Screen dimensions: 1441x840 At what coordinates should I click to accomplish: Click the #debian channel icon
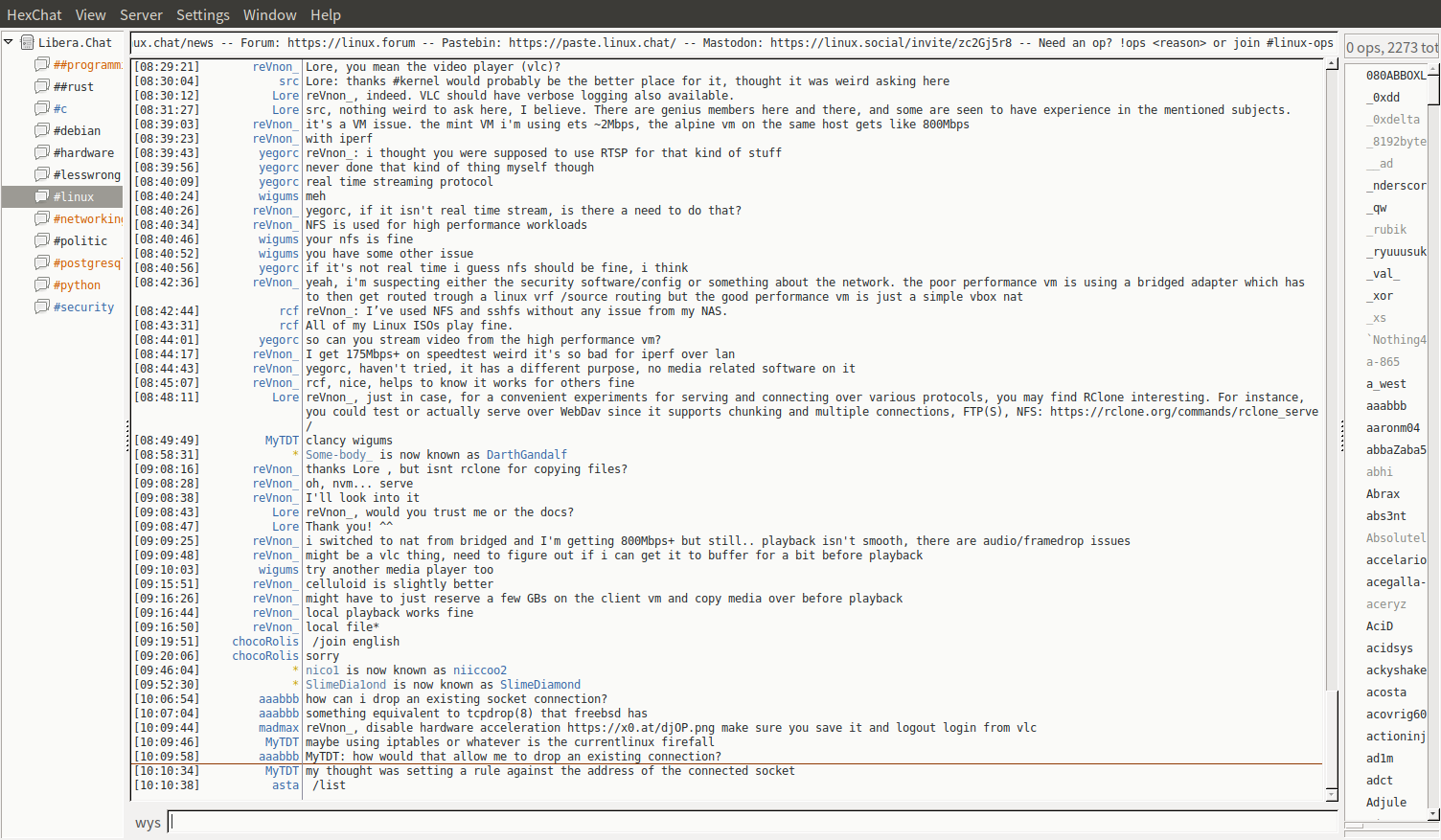pos(42,130)
